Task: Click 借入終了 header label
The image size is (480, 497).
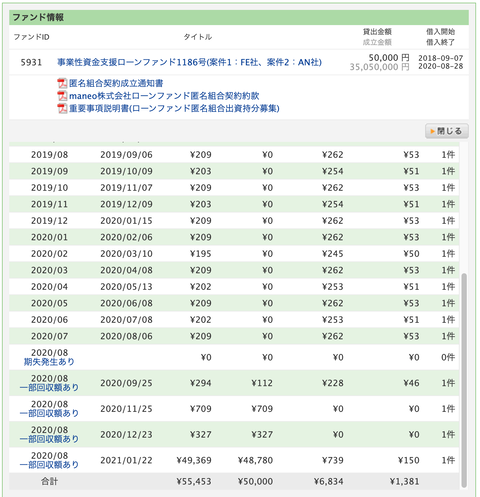Action: tap(440, 42)
